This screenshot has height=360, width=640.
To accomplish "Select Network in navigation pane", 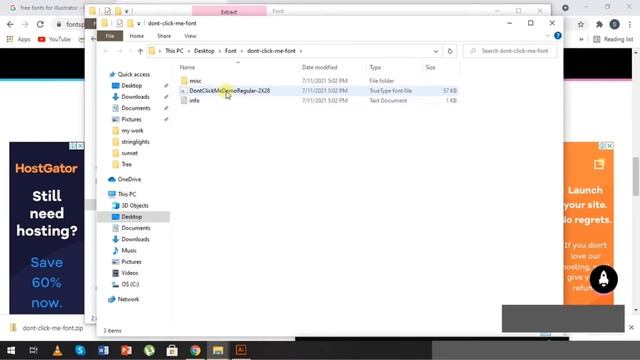I will point(128,299).
